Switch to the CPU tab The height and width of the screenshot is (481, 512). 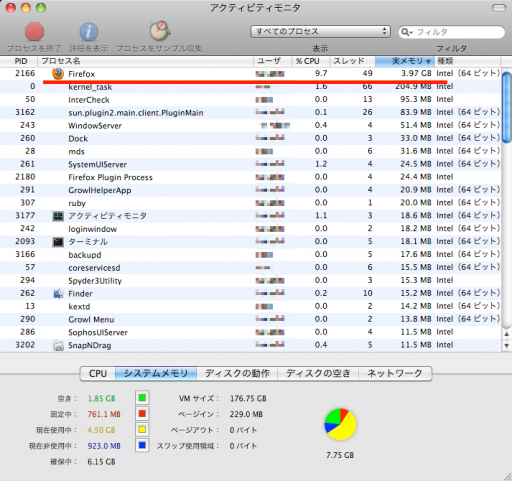[98, 373]
